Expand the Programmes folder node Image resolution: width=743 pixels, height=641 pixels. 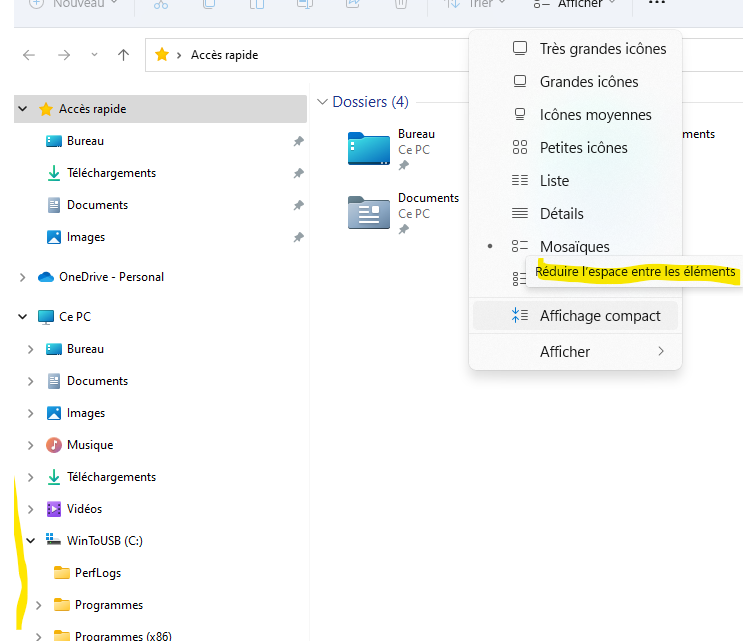(x=38, y=605)
